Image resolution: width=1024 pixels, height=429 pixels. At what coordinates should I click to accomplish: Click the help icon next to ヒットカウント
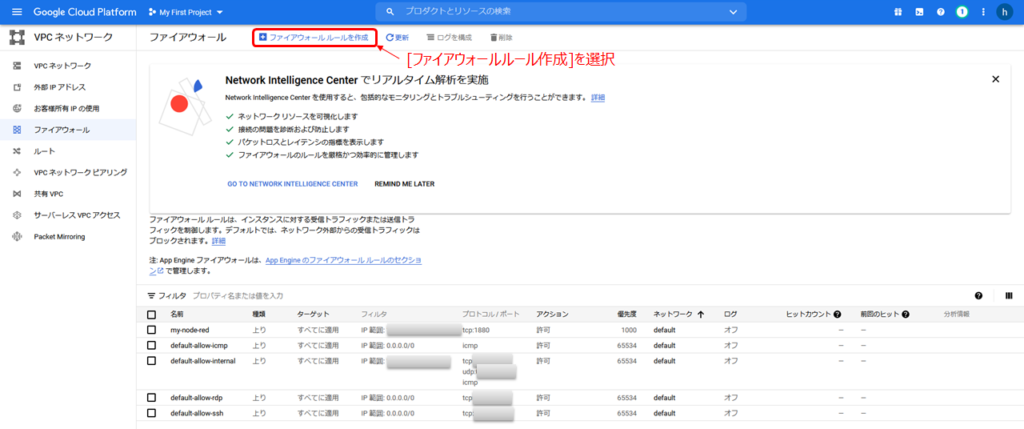coord(836,314)
